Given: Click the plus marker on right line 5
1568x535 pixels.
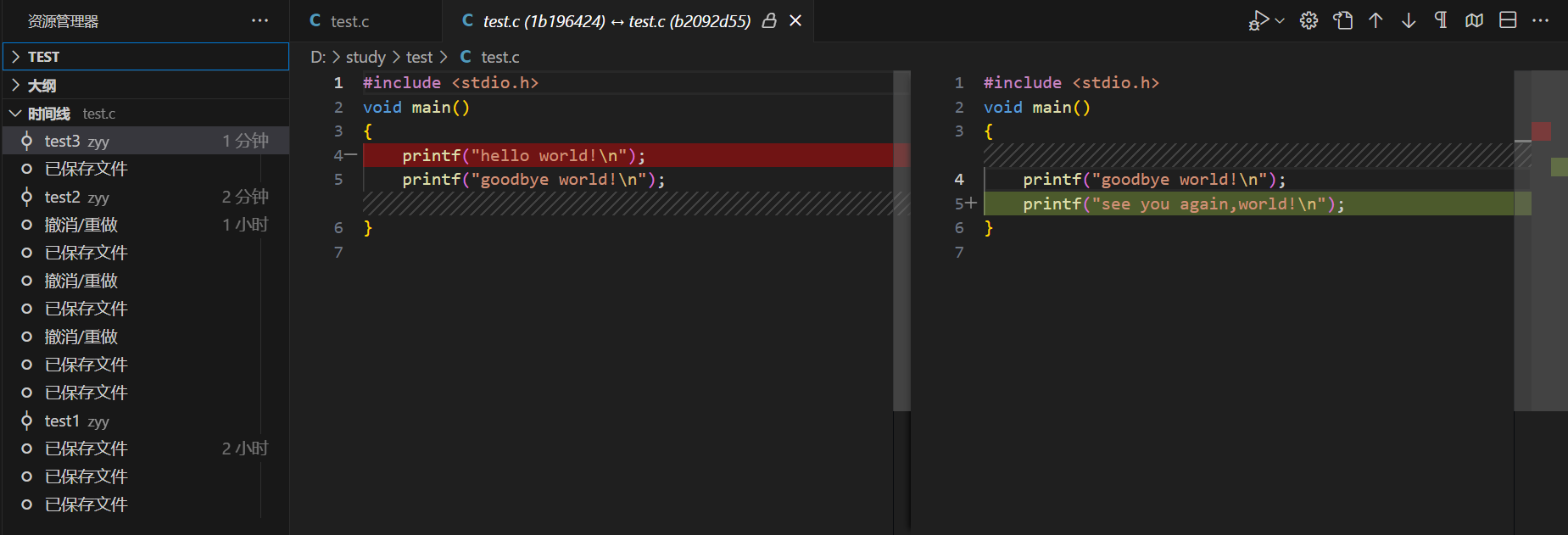Looking at the screenshot, I should click(971, 203).
